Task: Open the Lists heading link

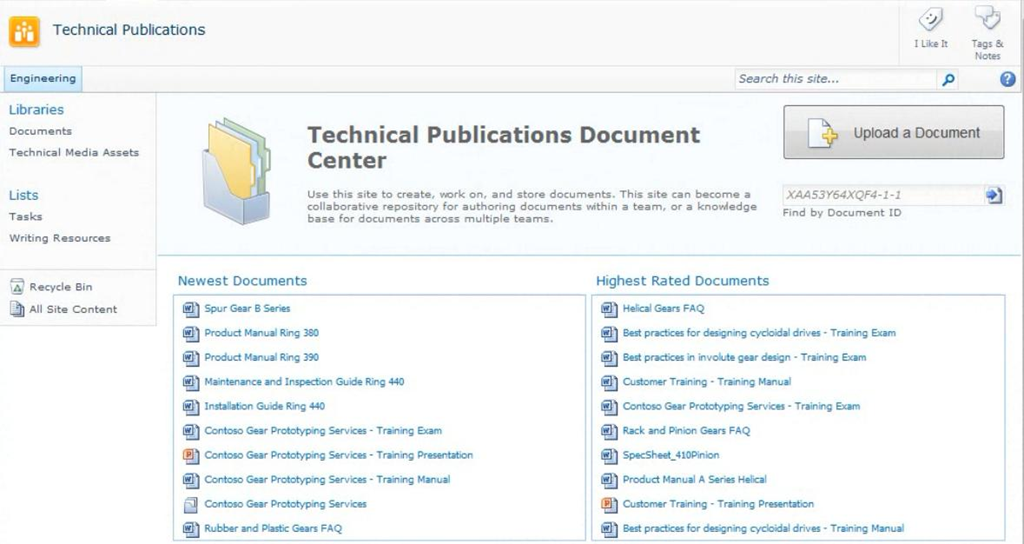Action: click(x=24, y=195)
